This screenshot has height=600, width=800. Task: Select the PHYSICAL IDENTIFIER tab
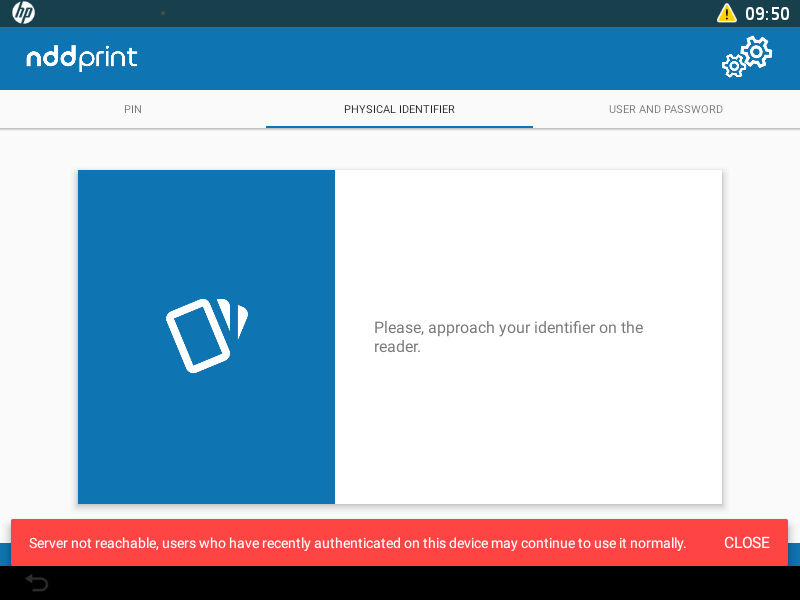[x=399, y=109]
